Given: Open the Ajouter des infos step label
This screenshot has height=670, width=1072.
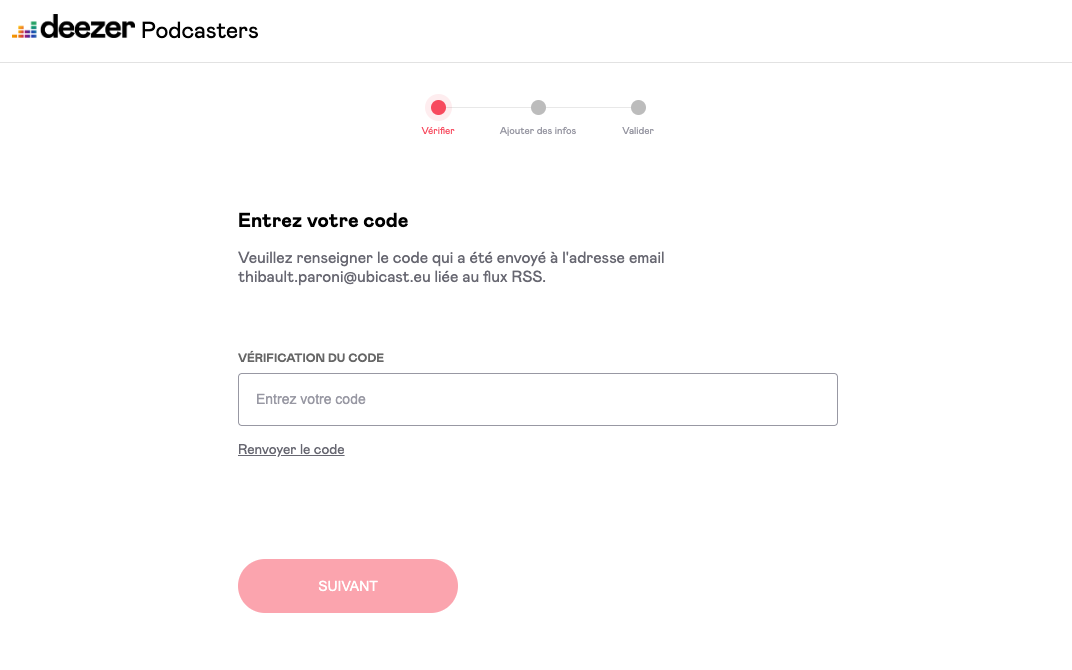Looking at the screenshot, I should (538, 131).
